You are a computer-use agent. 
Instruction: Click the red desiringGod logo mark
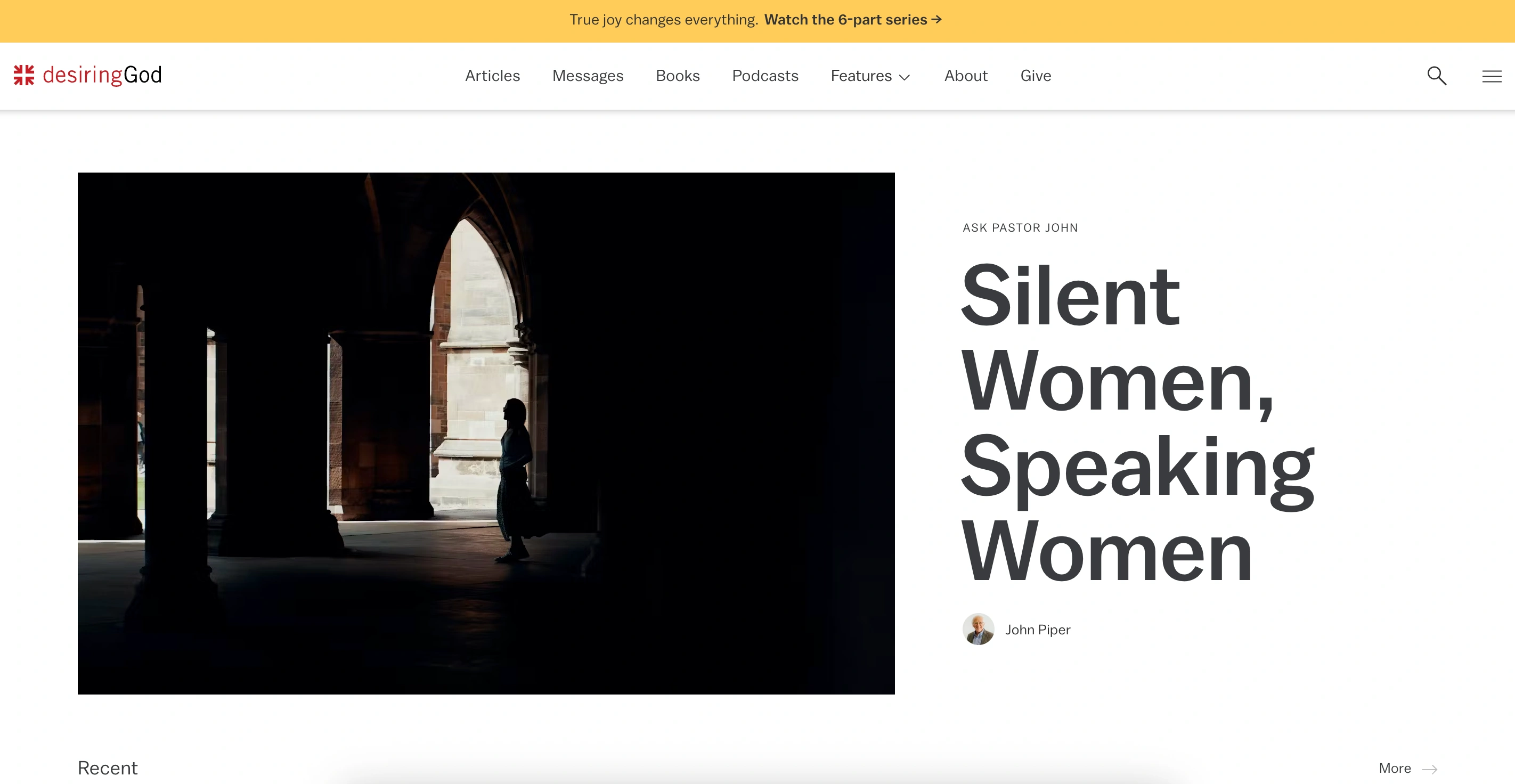pos(24,75)
